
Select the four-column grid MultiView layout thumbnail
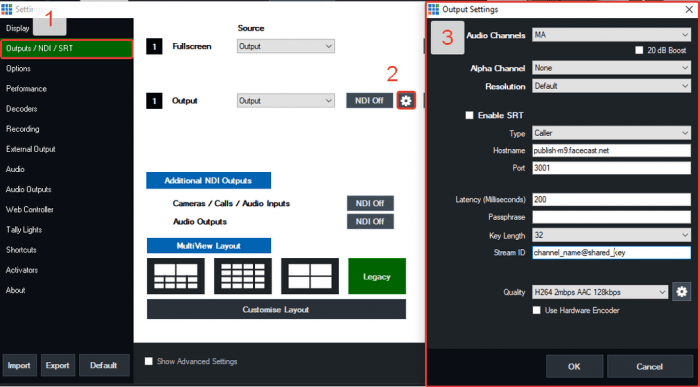coord(243,276)
